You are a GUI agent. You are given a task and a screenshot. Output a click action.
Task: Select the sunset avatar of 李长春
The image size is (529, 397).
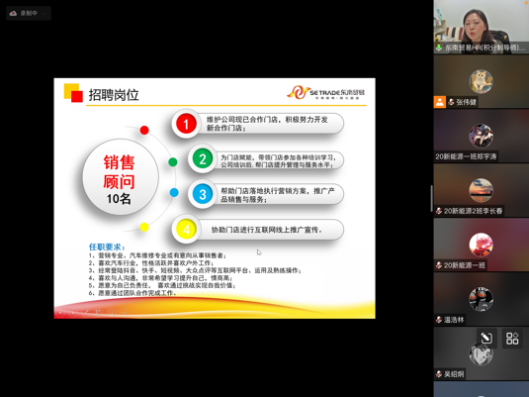point(481,190)
